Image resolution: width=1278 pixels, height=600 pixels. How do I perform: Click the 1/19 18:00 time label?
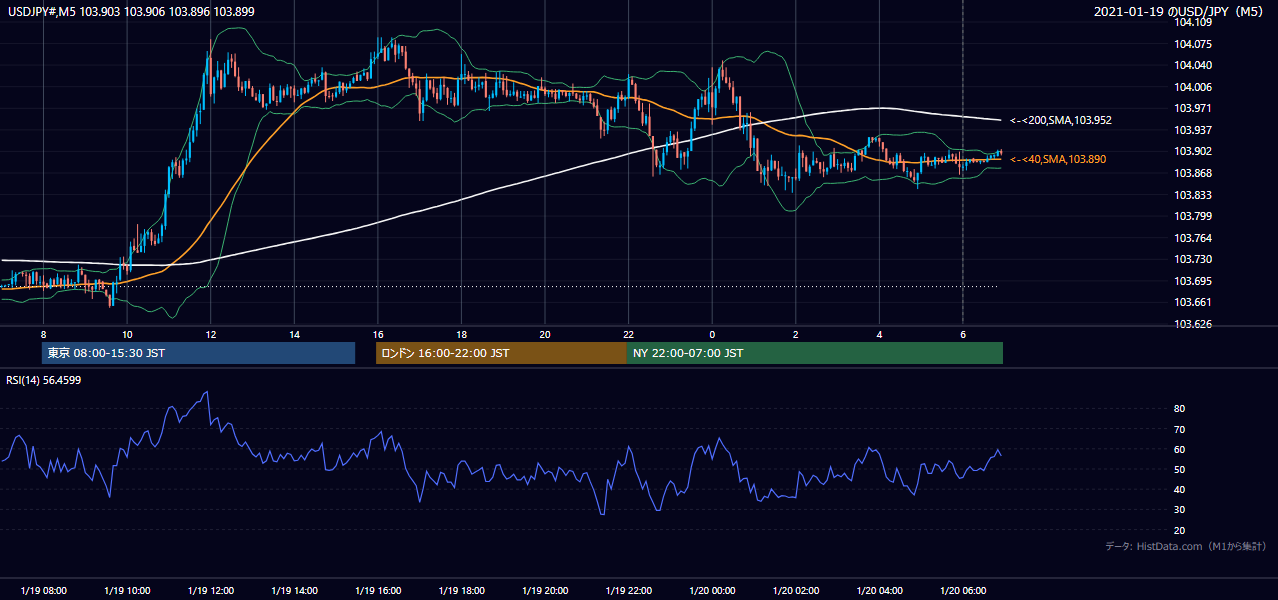click(461, 591)
